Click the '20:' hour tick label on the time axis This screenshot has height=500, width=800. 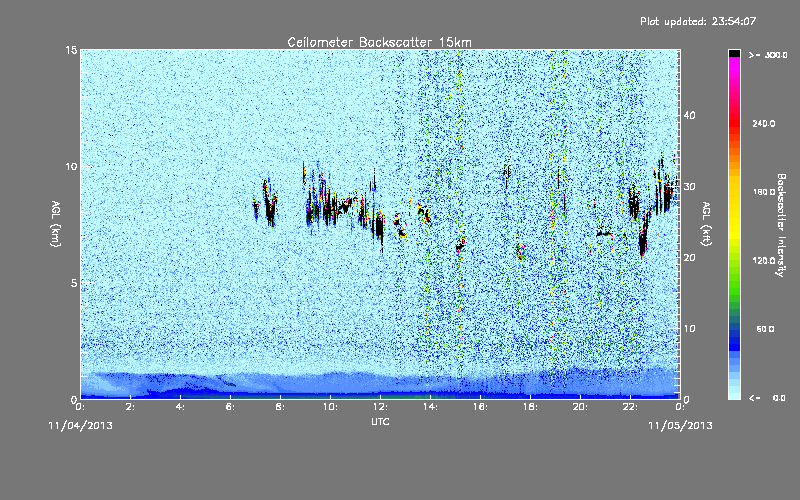click(x=580, y=407)
